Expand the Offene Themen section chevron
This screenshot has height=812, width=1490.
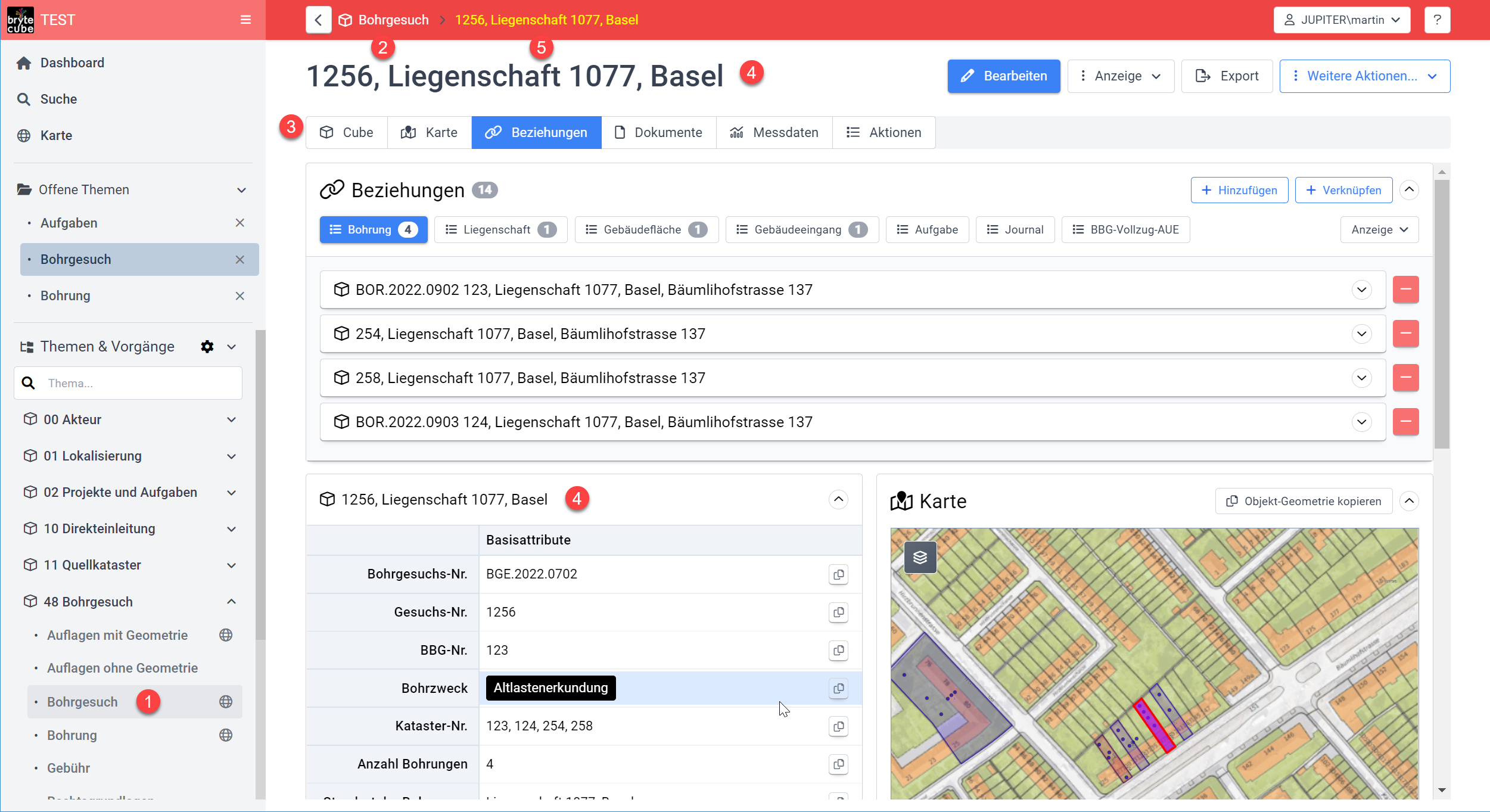point(241,190)
